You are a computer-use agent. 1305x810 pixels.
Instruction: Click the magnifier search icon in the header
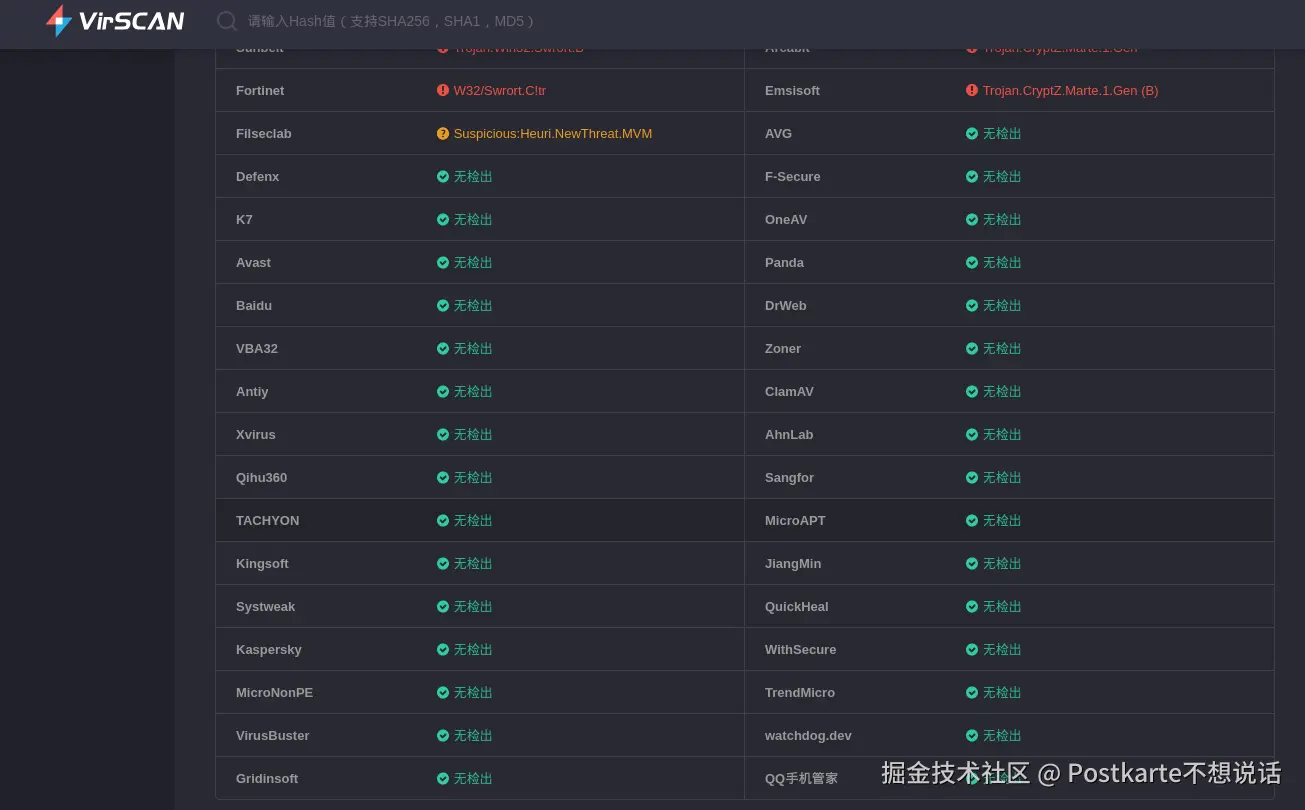click(x=227, y=21)
